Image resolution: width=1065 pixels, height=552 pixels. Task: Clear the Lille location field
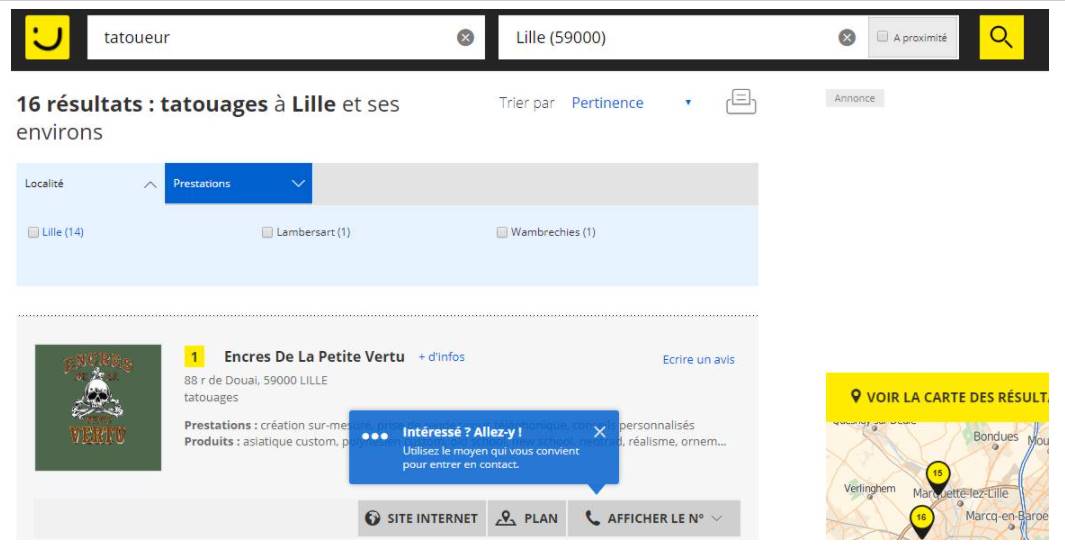click(x=846, y=38)
